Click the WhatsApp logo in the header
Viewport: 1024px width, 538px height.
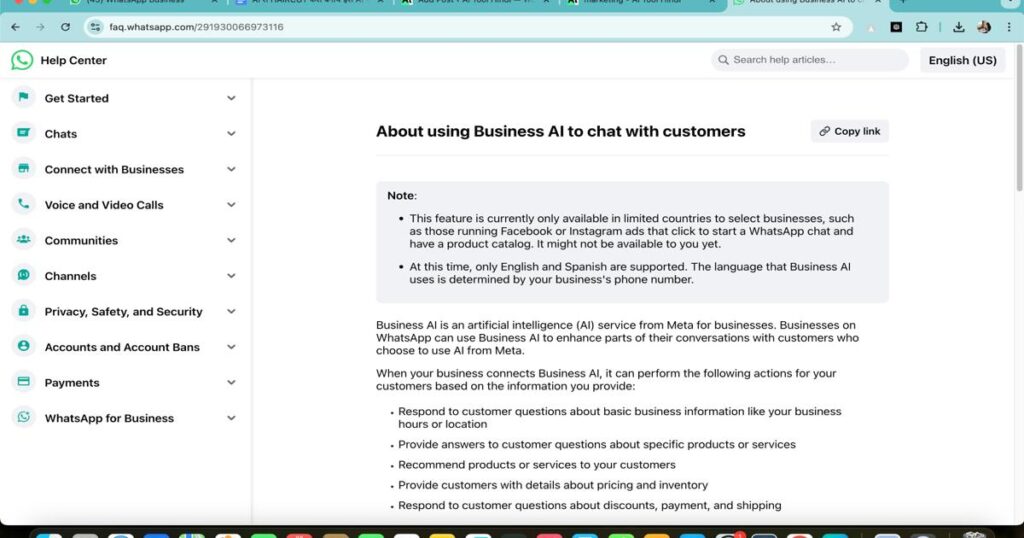(22, 60)
